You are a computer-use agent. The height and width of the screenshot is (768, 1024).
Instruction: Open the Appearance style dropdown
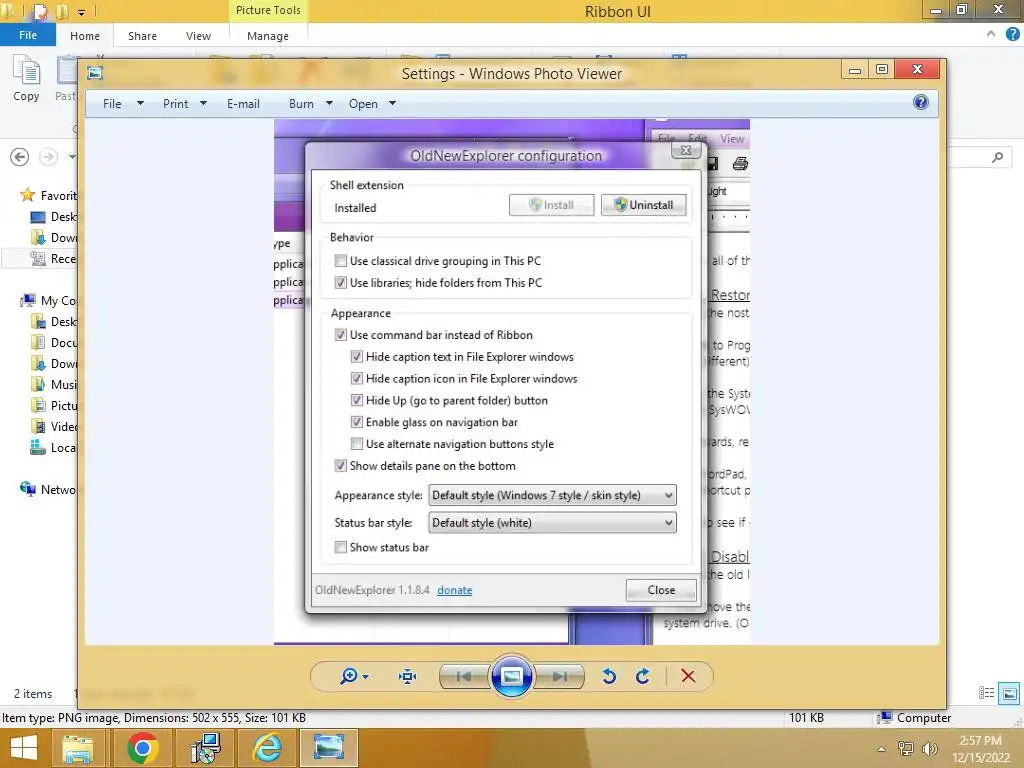coord(552,495)
